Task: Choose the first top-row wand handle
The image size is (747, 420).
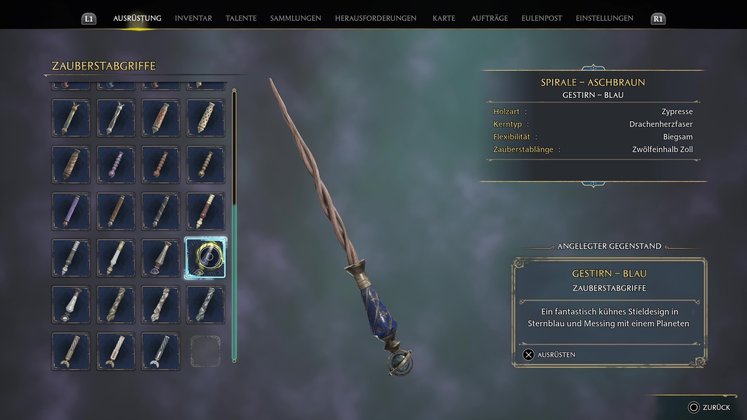Action: pyautogui.click(x=71, y=118)
